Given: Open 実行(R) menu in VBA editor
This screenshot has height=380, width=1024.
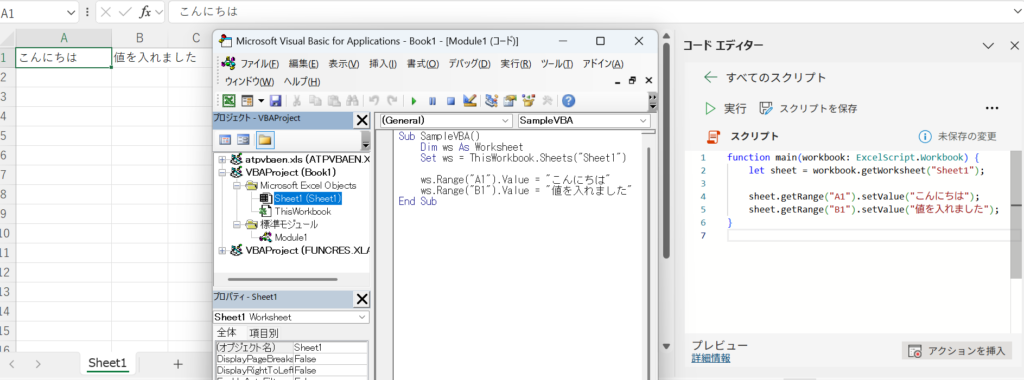Looking at the screenshot, I should pos(516,64).
